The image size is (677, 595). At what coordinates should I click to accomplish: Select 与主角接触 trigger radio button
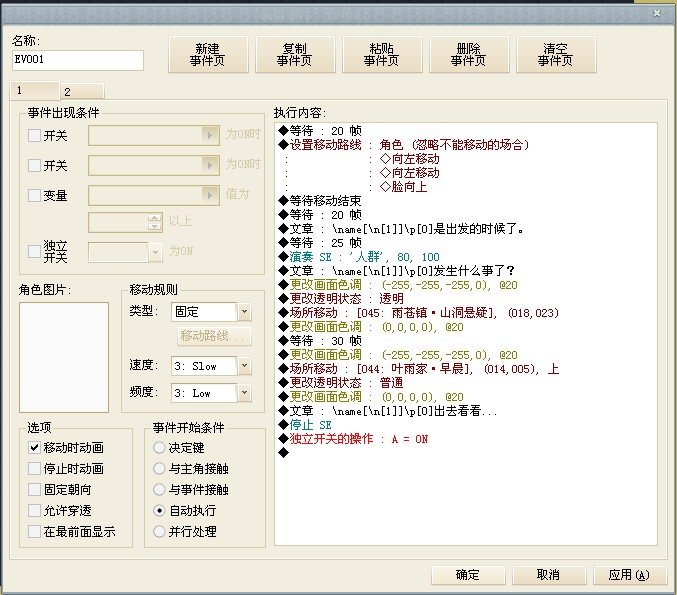point(159,468)
